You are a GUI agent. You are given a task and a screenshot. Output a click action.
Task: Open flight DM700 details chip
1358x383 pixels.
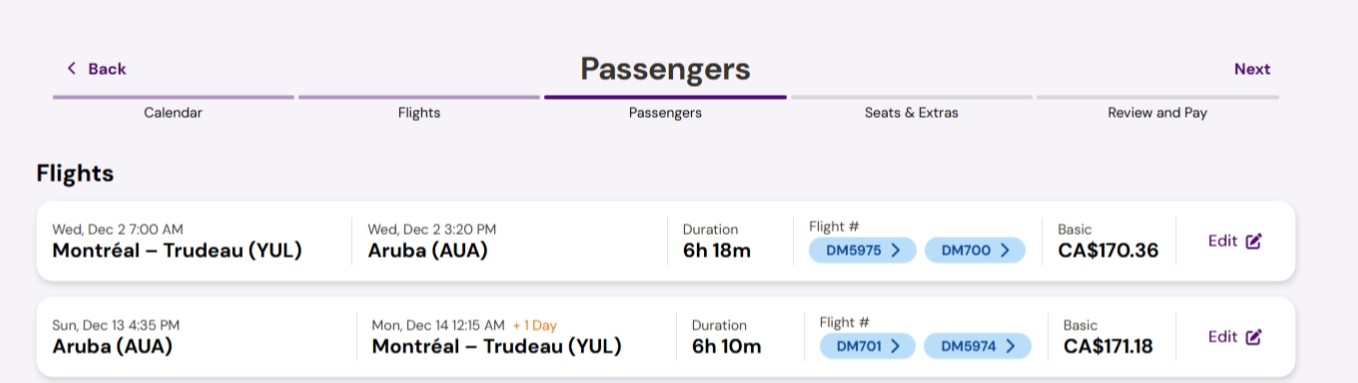point(975,250)
